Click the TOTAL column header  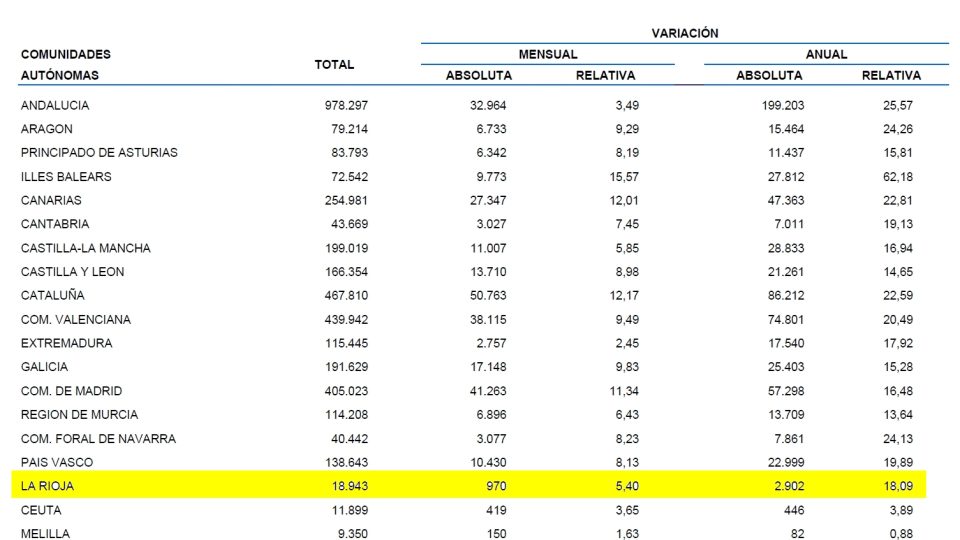(334, 65)
